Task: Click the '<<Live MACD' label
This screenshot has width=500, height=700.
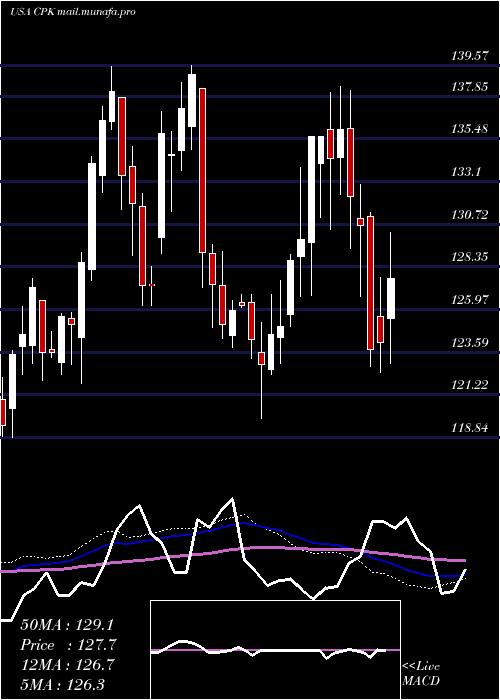Action: [421, 674]
